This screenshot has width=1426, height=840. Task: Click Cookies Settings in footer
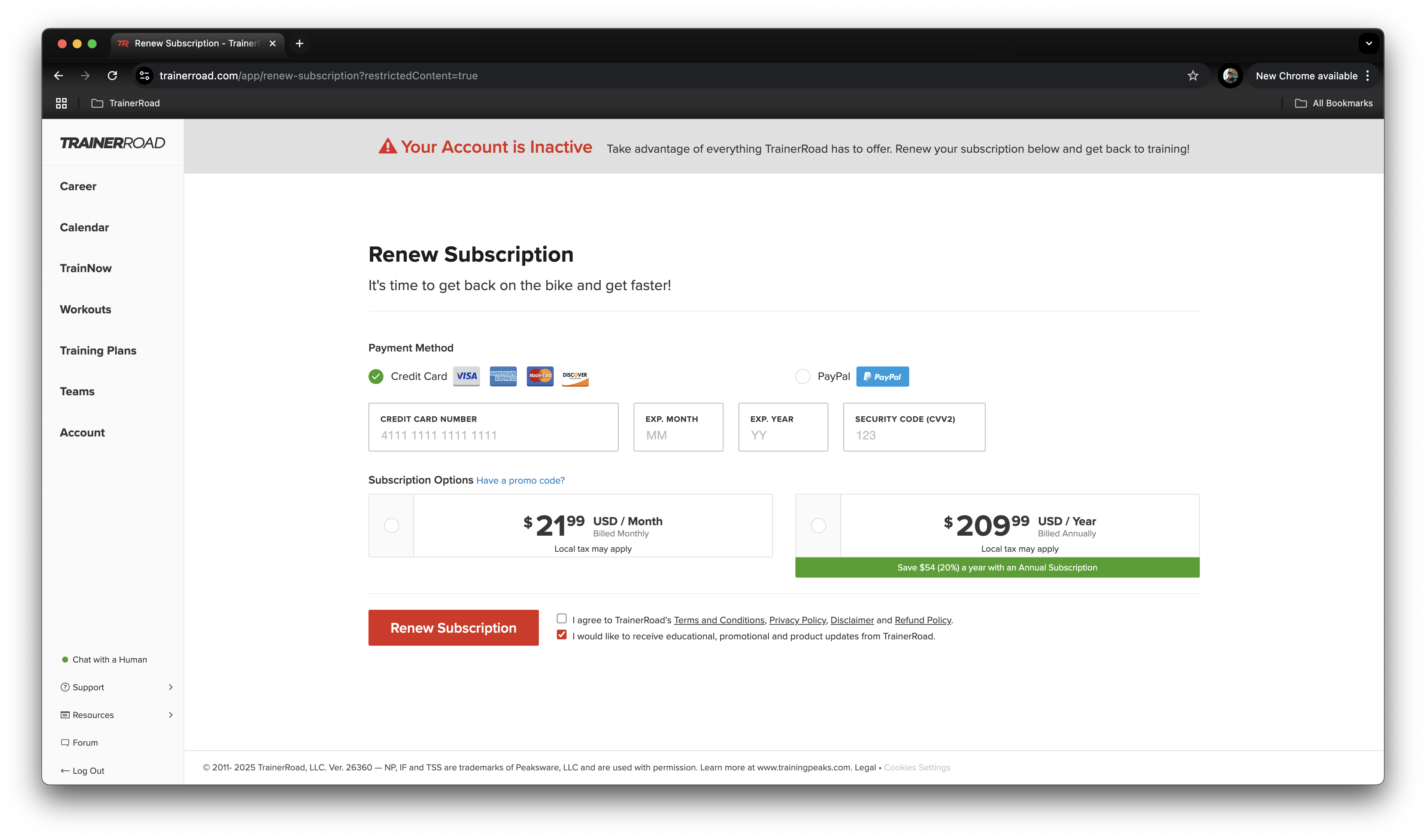[x=917, y=767]
